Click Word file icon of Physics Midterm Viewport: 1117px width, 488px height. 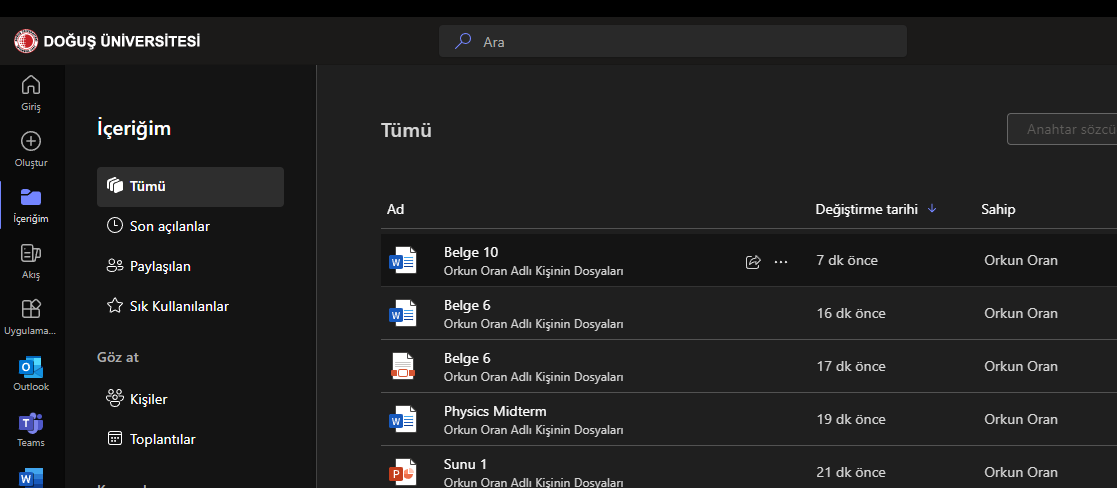pyautogui.click(x=402, y=420)
